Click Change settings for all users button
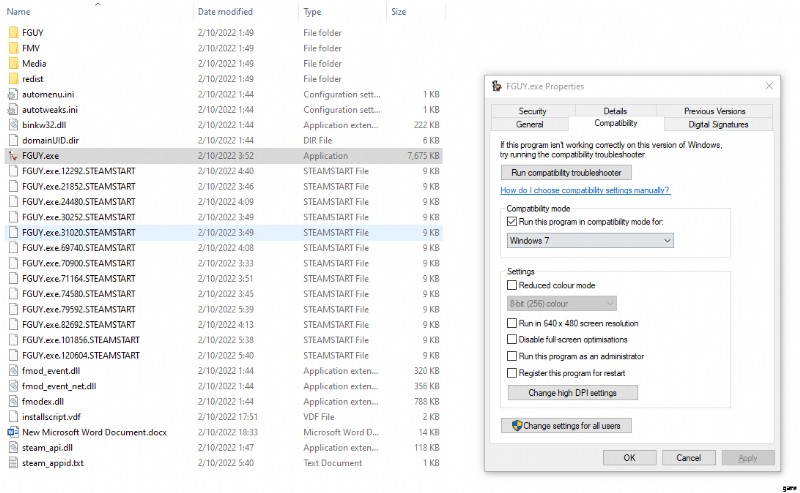Viewport: 800px width, 493px height. tap(566, 426)
